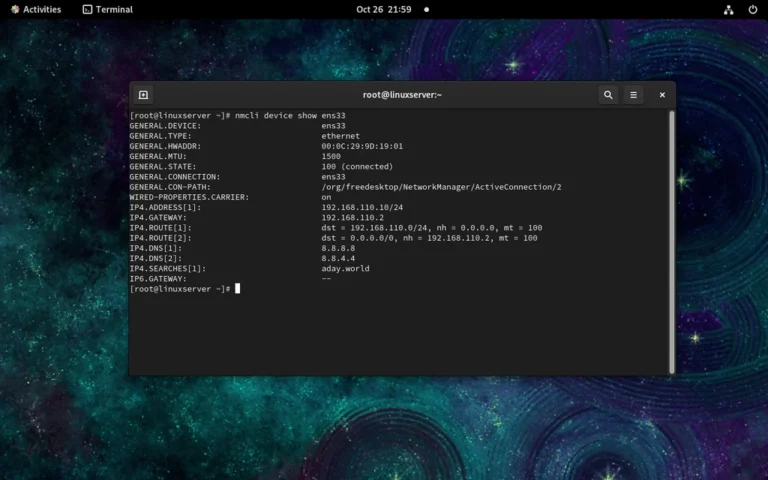
Task: Open the Terminal application menu
Action: (x=114, y=9)
